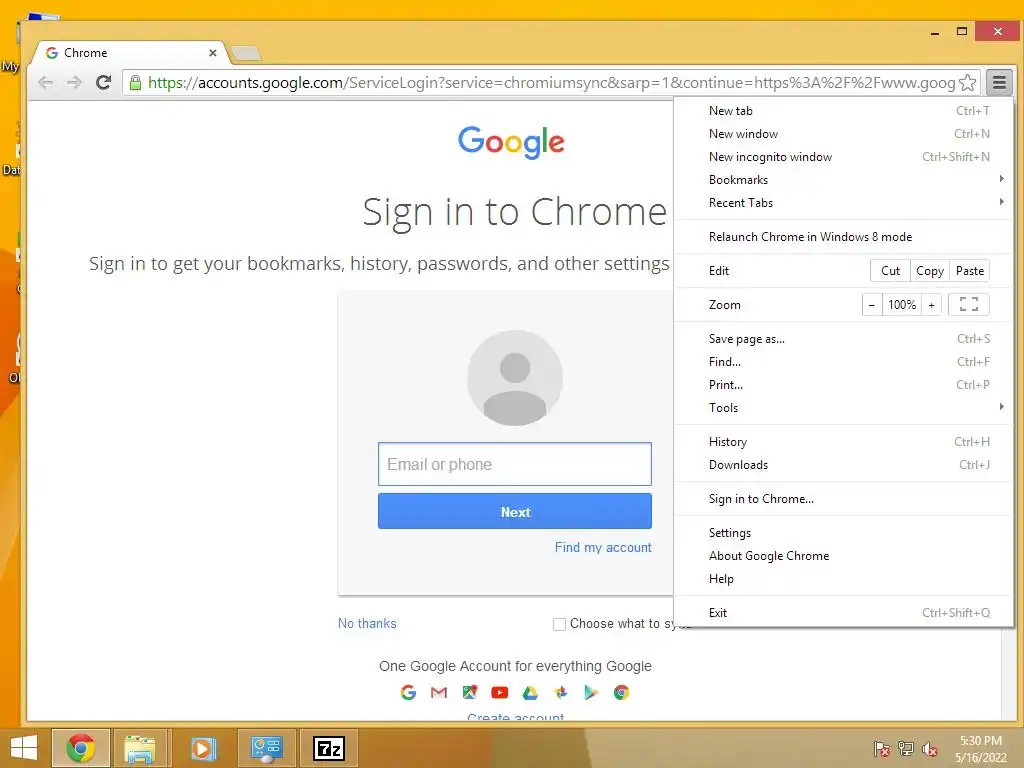Select the Chrome tab title
The image size is (1024, 768).
pyautogui.click(x=86, y=53)
